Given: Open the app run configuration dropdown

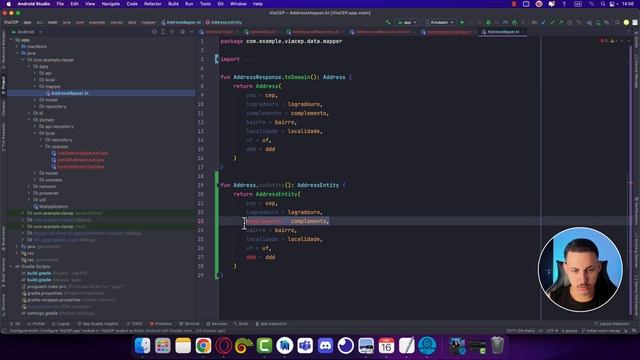Looking at the screenshot, I should pyautogui.click(x=407, y=22).
